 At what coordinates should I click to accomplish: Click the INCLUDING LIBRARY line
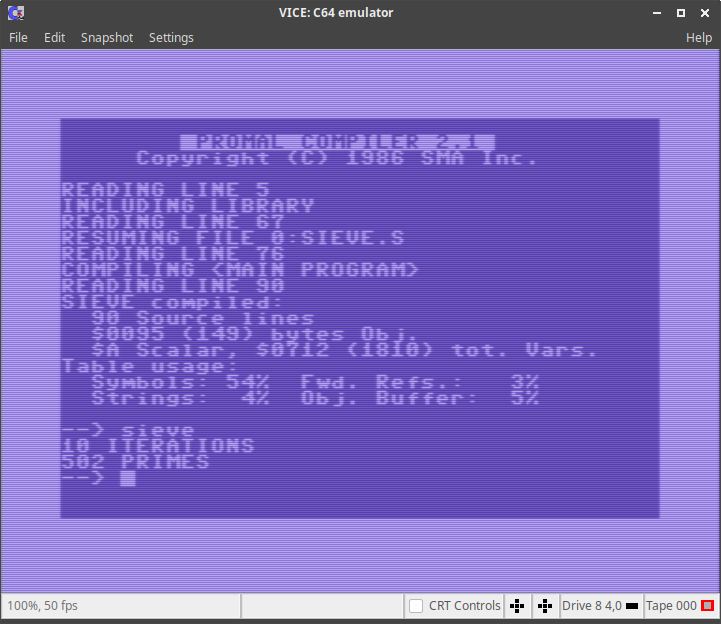click(188, 206)
